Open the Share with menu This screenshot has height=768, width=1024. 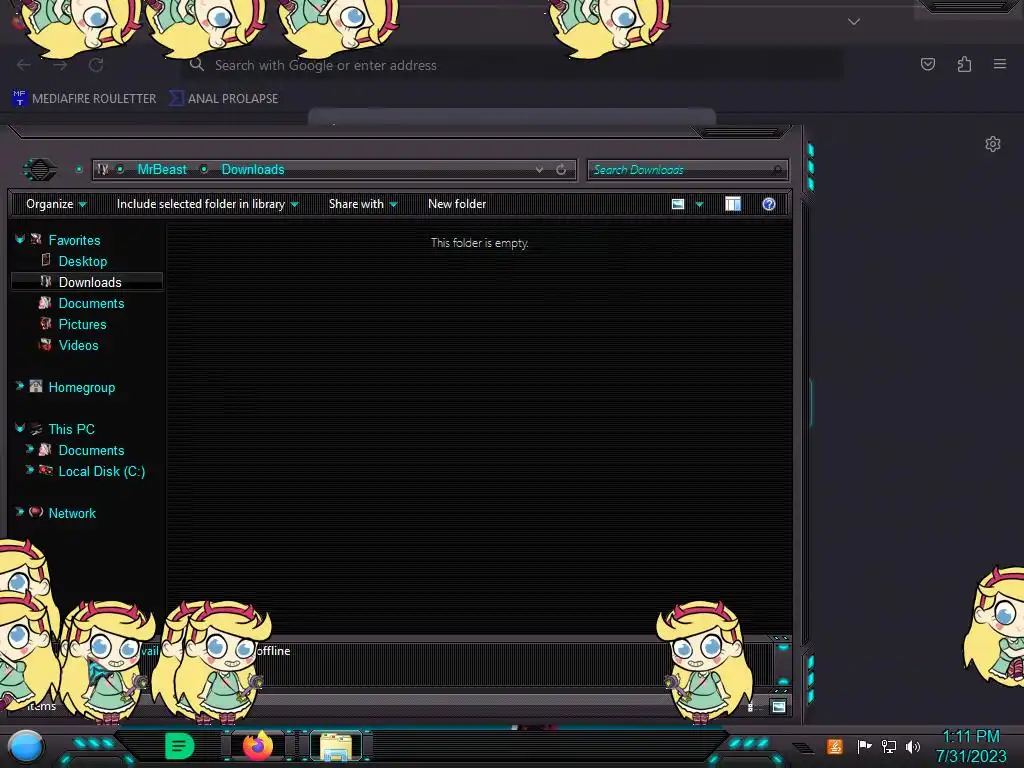(362, 204)
